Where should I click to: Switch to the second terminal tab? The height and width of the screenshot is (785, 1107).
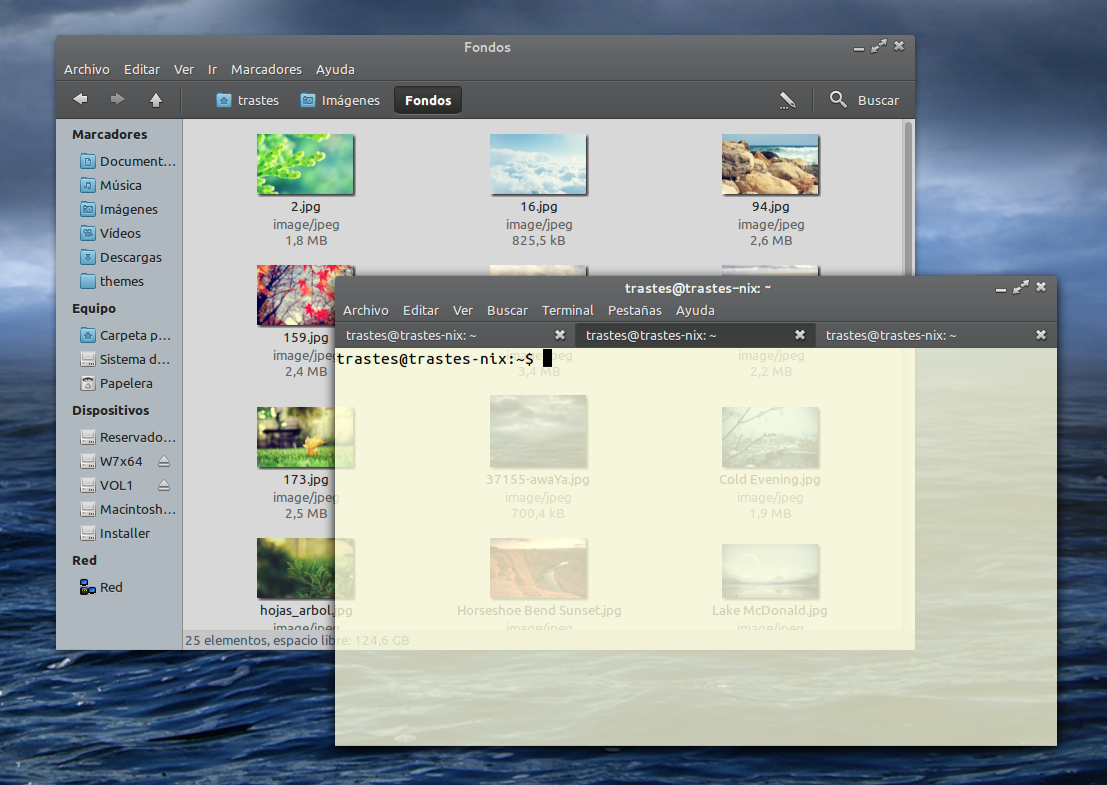click(x=695, y=335)
